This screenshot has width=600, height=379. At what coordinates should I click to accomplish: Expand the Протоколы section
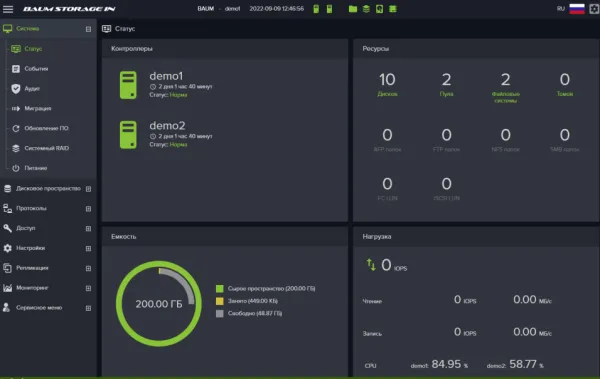tap(88, 209)
